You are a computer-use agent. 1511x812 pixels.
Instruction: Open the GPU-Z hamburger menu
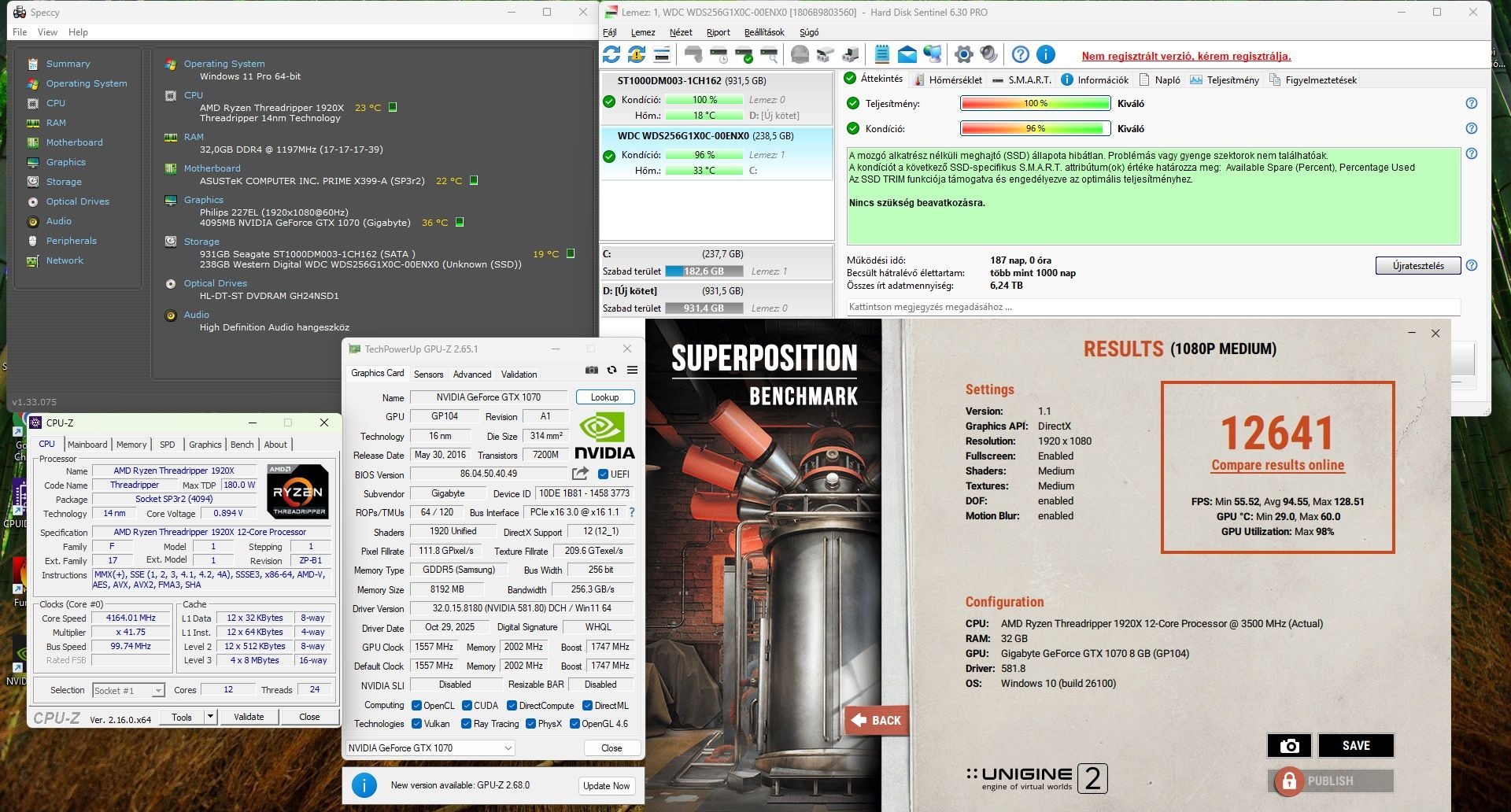coord(632,370)
